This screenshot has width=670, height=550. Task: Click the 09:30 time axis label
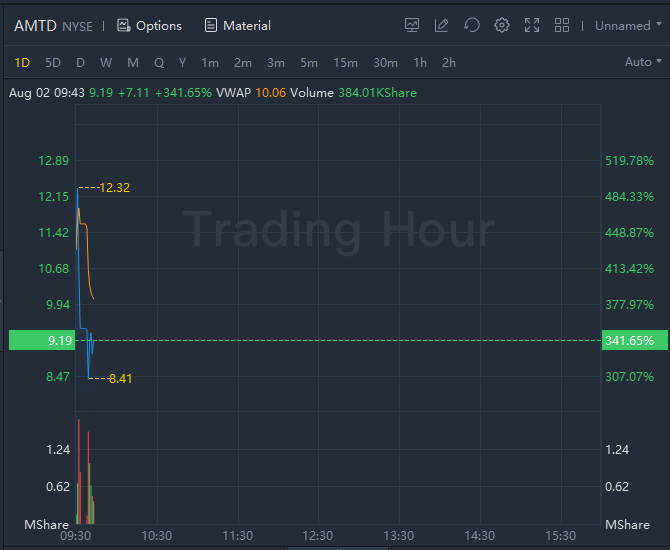(76, 535)
